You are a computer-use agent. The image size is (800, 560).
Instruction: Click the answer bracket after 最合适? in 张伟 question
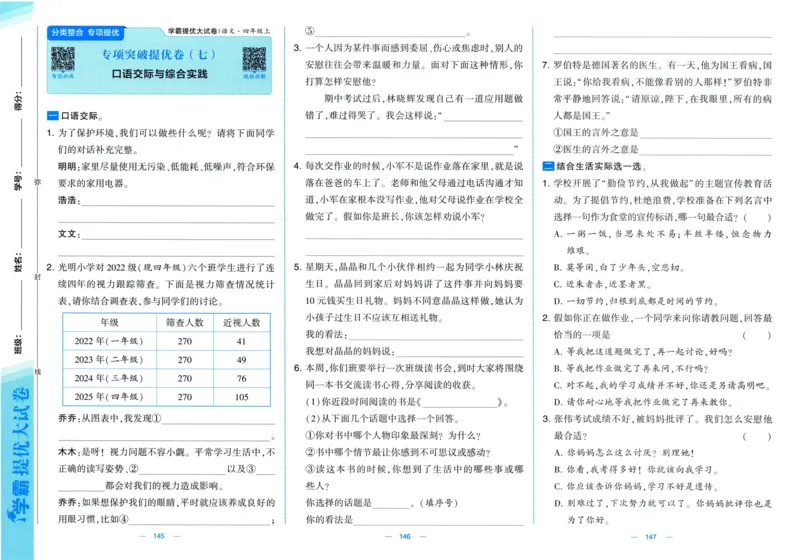pyautogui.click(x=757, y=436)
